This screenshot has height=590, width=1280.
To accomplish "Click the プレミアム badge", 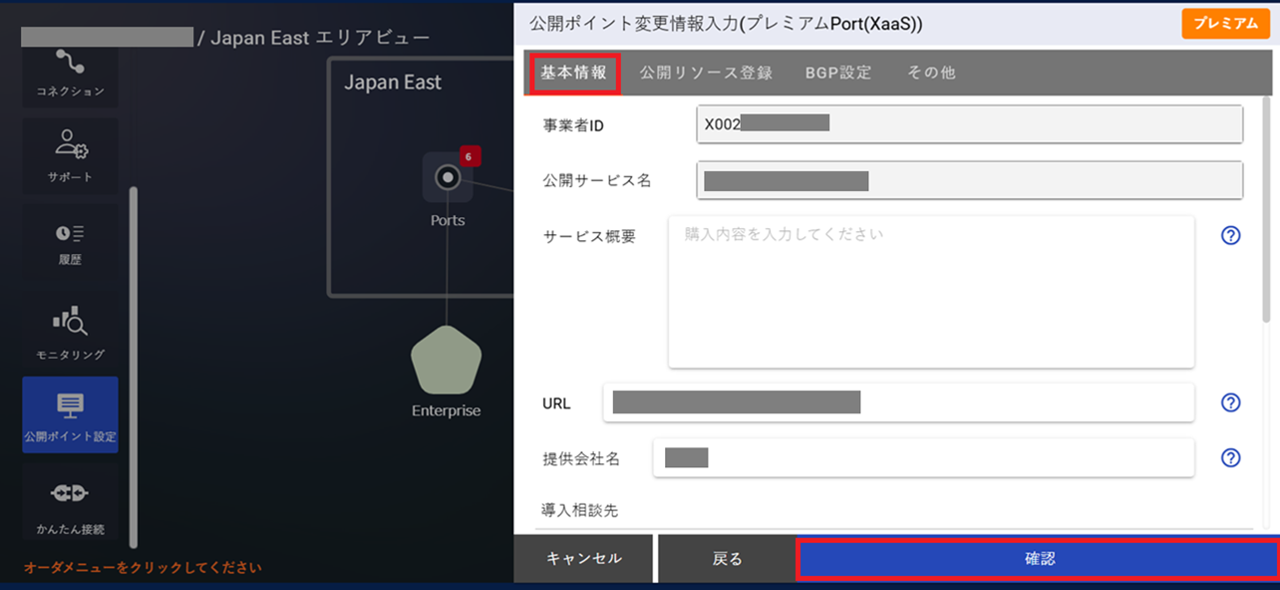I will point(1226,22).
